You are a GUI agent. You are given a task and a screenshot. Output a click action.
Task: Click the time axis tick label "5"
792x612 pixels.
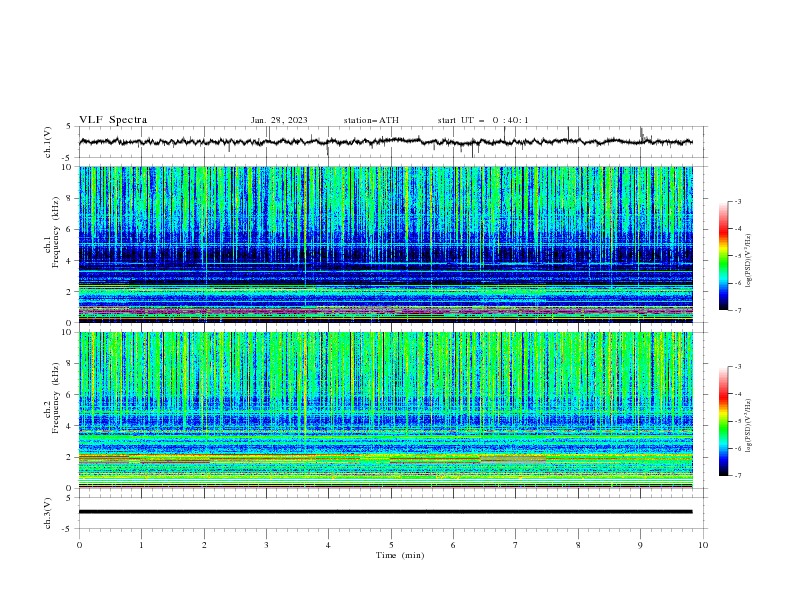pyautogui.click(x=391, y=545)
